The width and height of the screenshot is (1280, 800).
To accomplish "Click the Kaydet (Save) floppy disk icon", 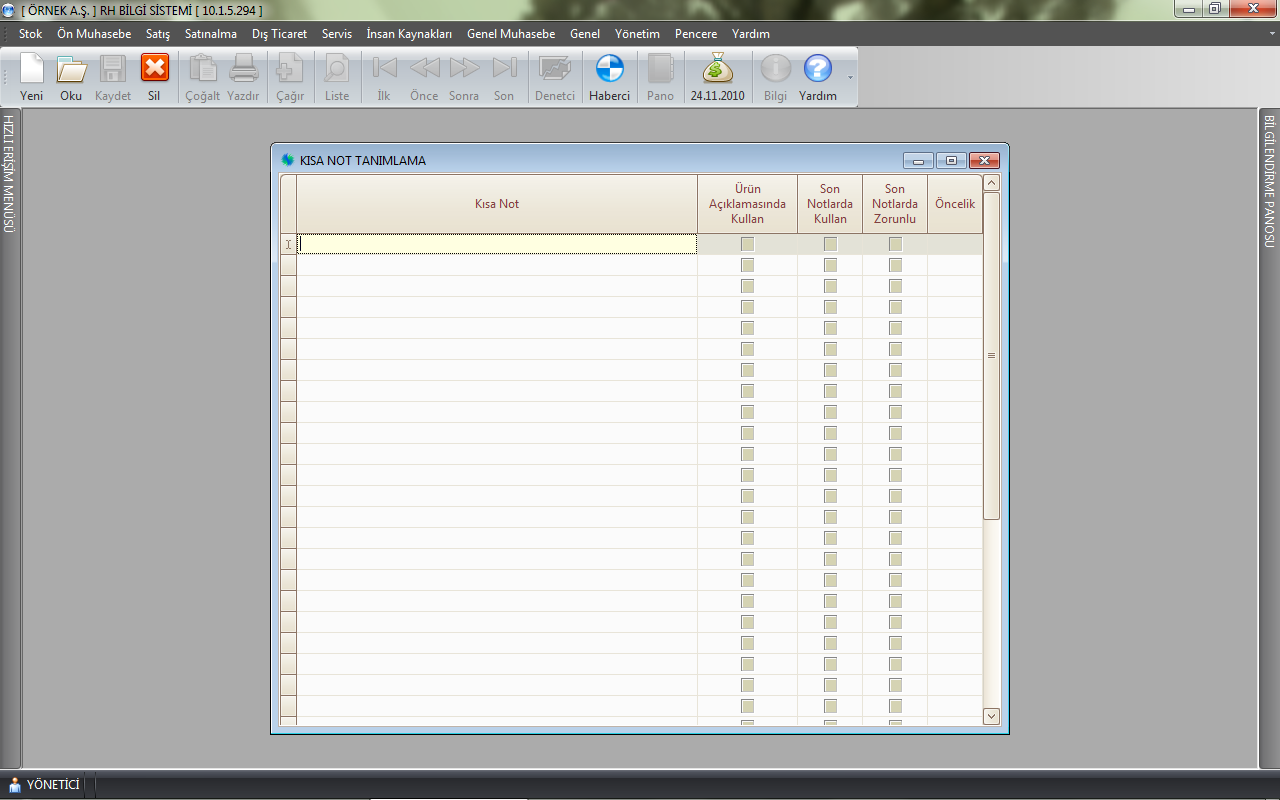I will click(x=113, y=70).
